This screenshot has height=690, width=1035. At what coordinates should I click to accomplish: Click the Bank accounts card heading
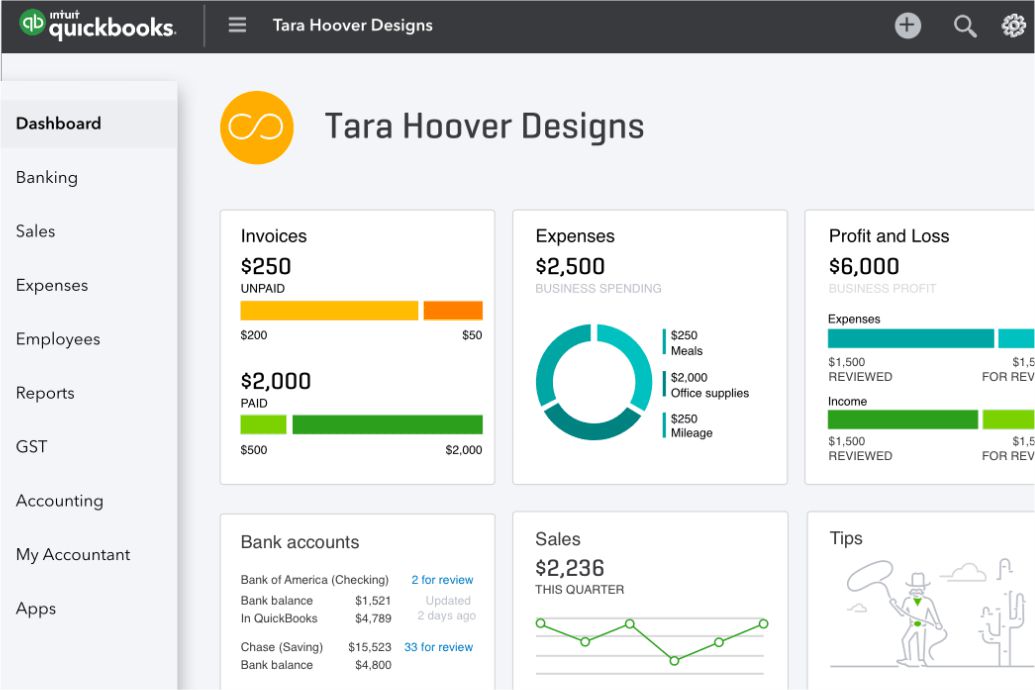300,542
